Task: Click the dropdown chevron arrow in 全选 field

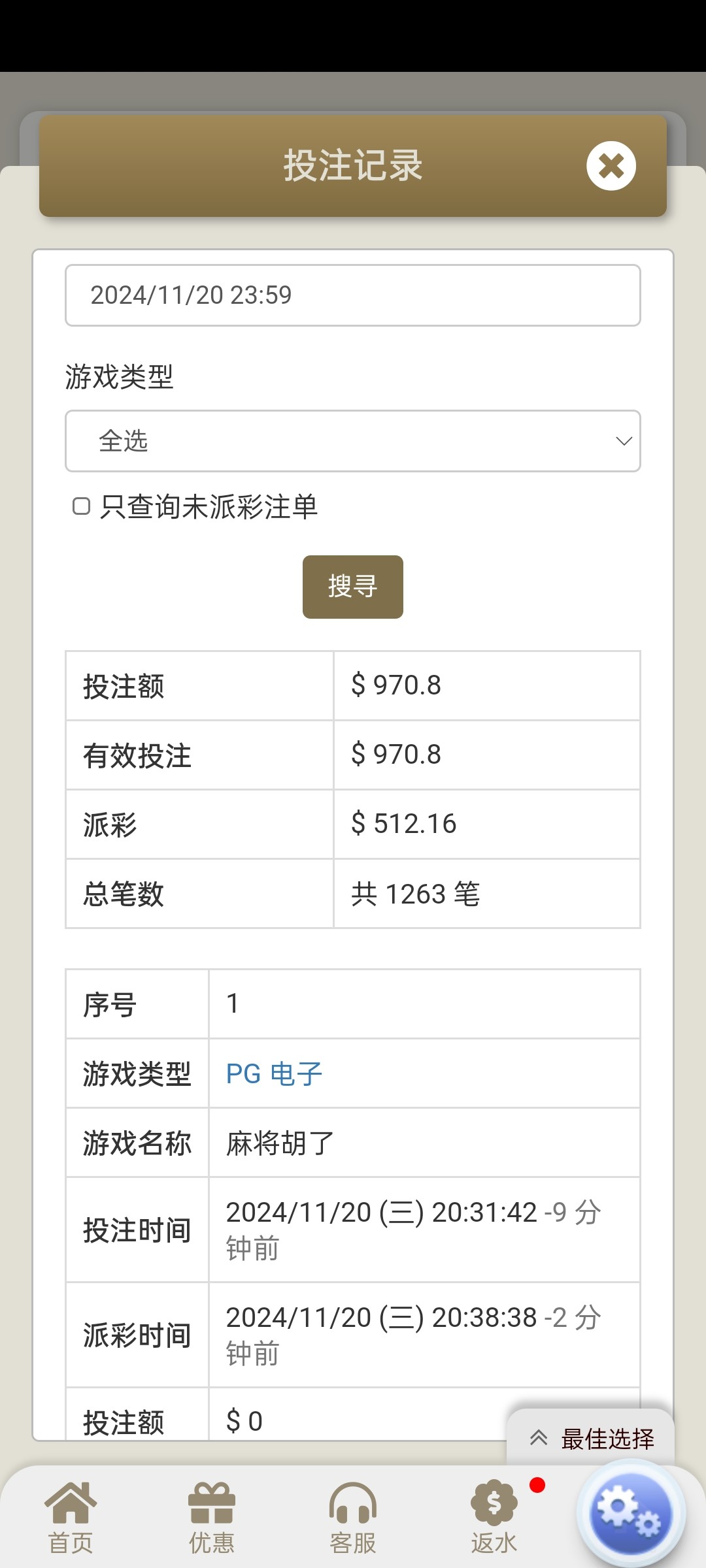Action: pyautogui.click(x=624, y=441)
